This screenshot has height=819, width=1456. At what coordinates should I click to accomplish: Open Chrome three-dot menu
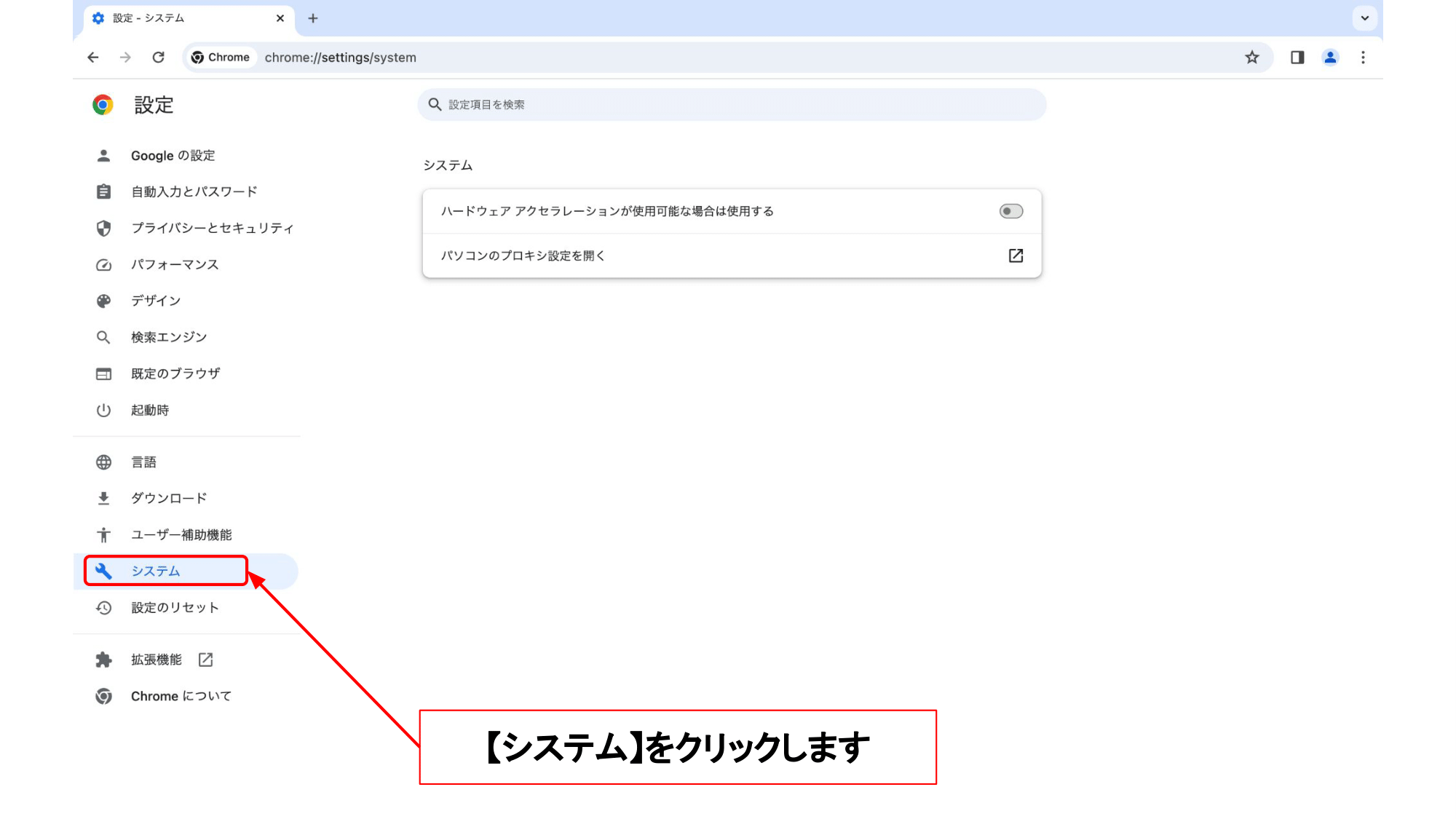pos(1363,58)
